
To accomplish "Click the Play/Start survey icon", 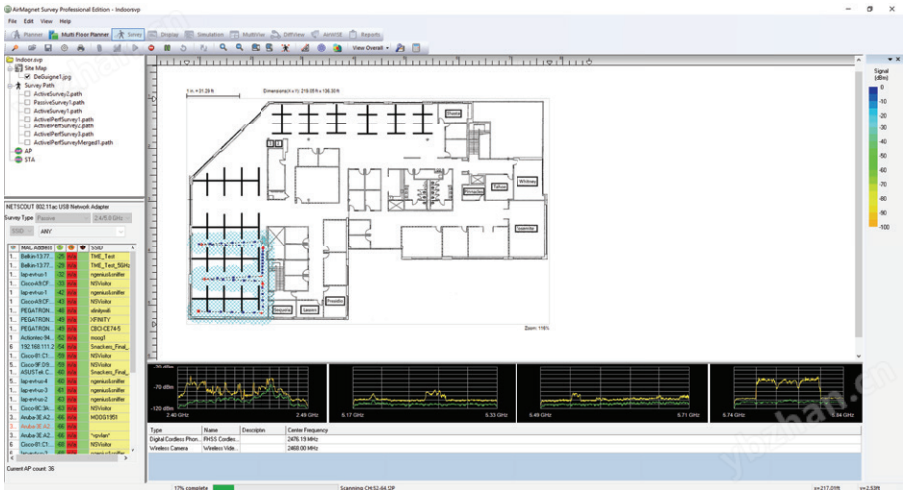I will coord(134,47).
